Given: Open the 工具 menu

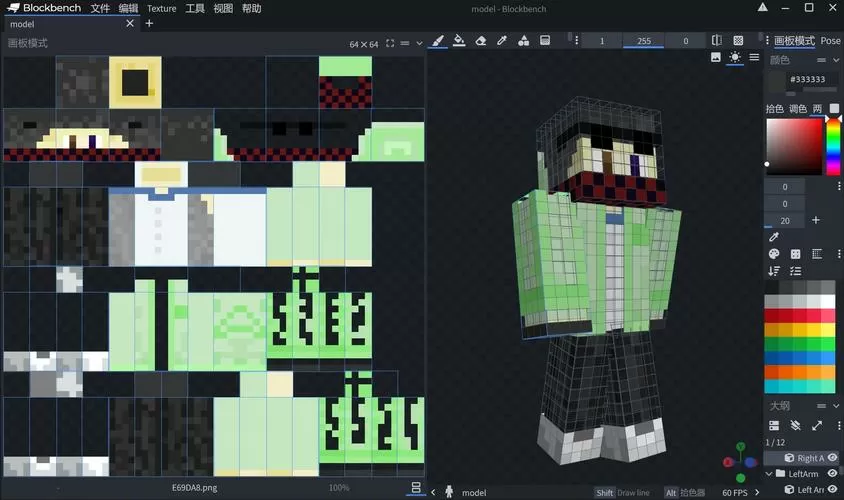Looking at the screenshot, I should pyautogui.click(x=195, y=8).
